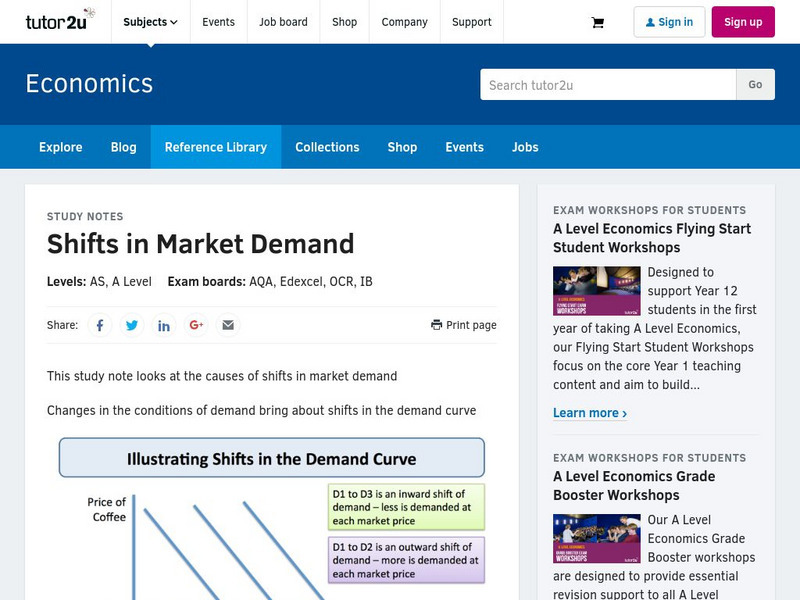This screenshot has width=800, height=600.
Task: Print the study note page
Action: tap(465, 324)
